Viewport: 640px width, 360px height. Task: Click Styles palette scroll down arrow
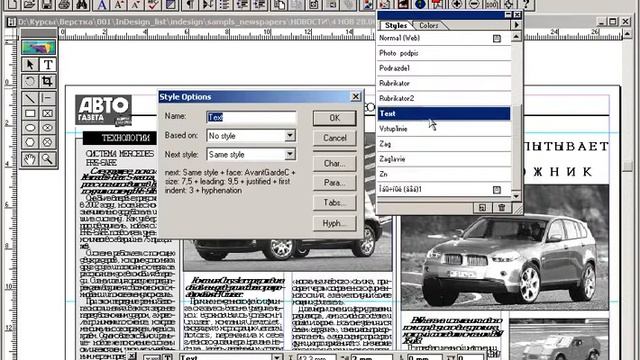(x=516, y=196)
